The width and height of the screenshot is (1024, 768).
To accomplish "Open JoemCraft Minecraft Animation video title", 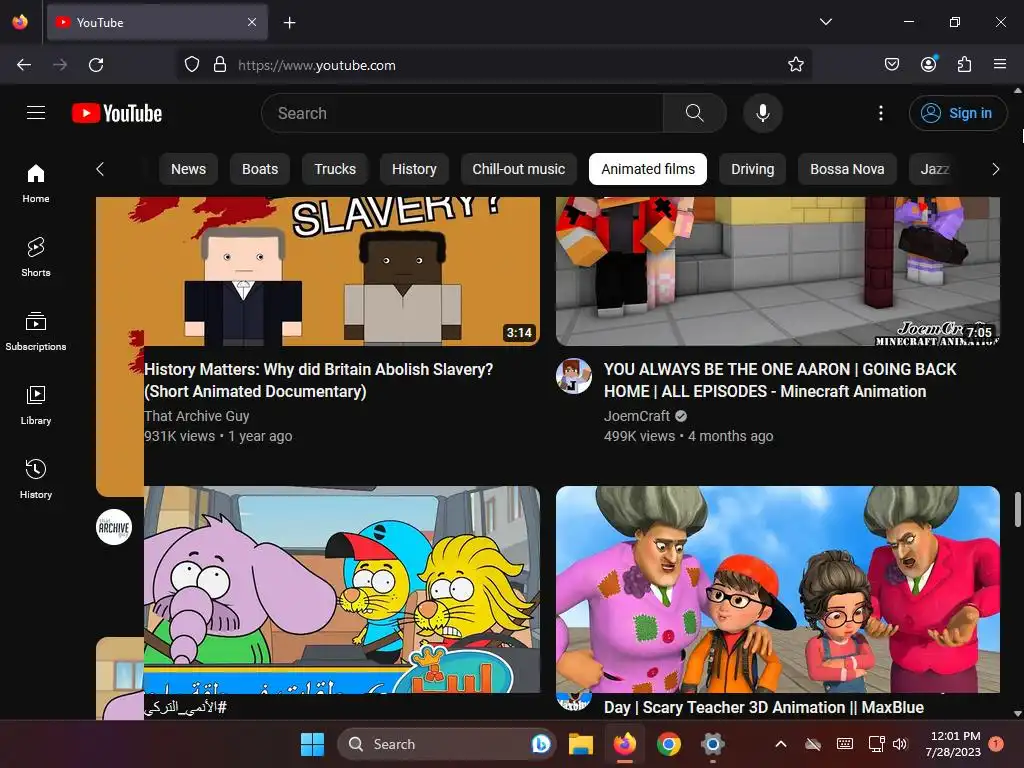I will [x=780, y=380].
